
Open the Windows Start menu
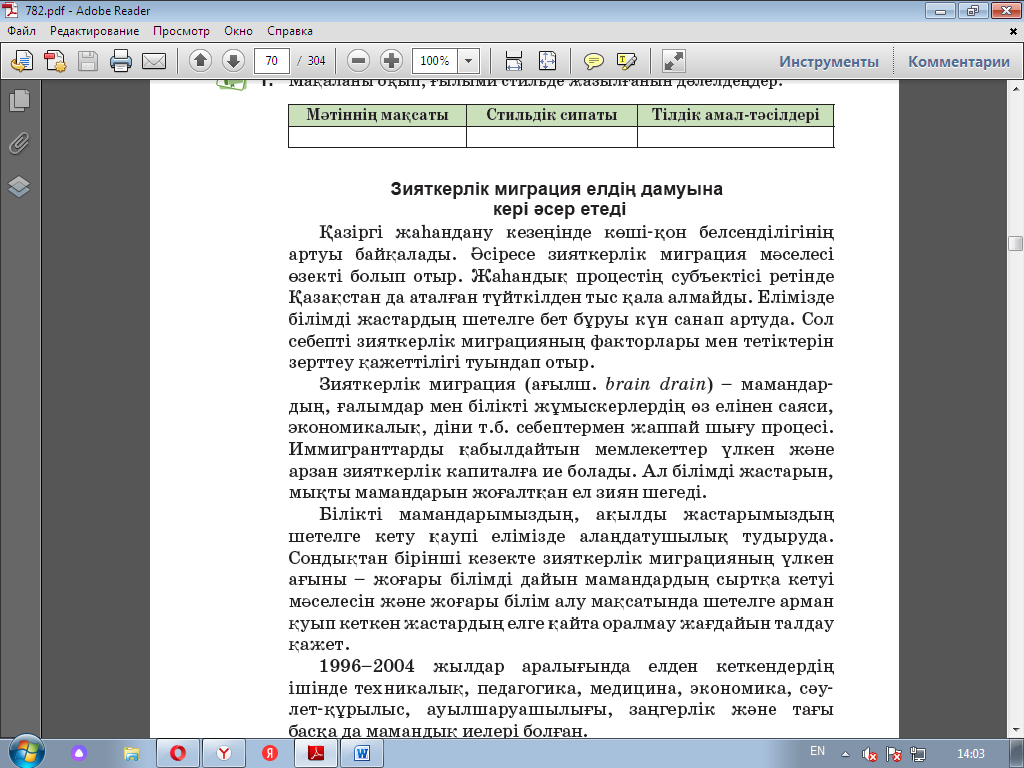pos(26,753)
